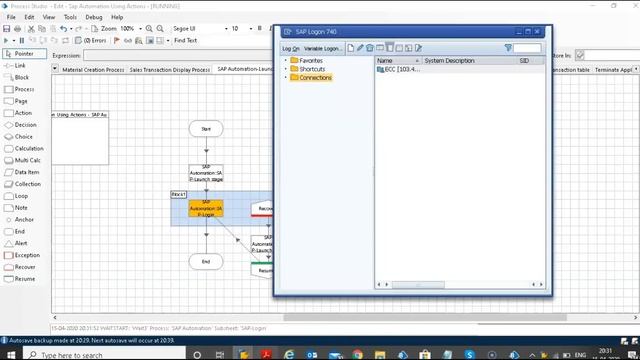Select the Pointer tool
This screenshot has height=360, width=640.
[24, 53]
